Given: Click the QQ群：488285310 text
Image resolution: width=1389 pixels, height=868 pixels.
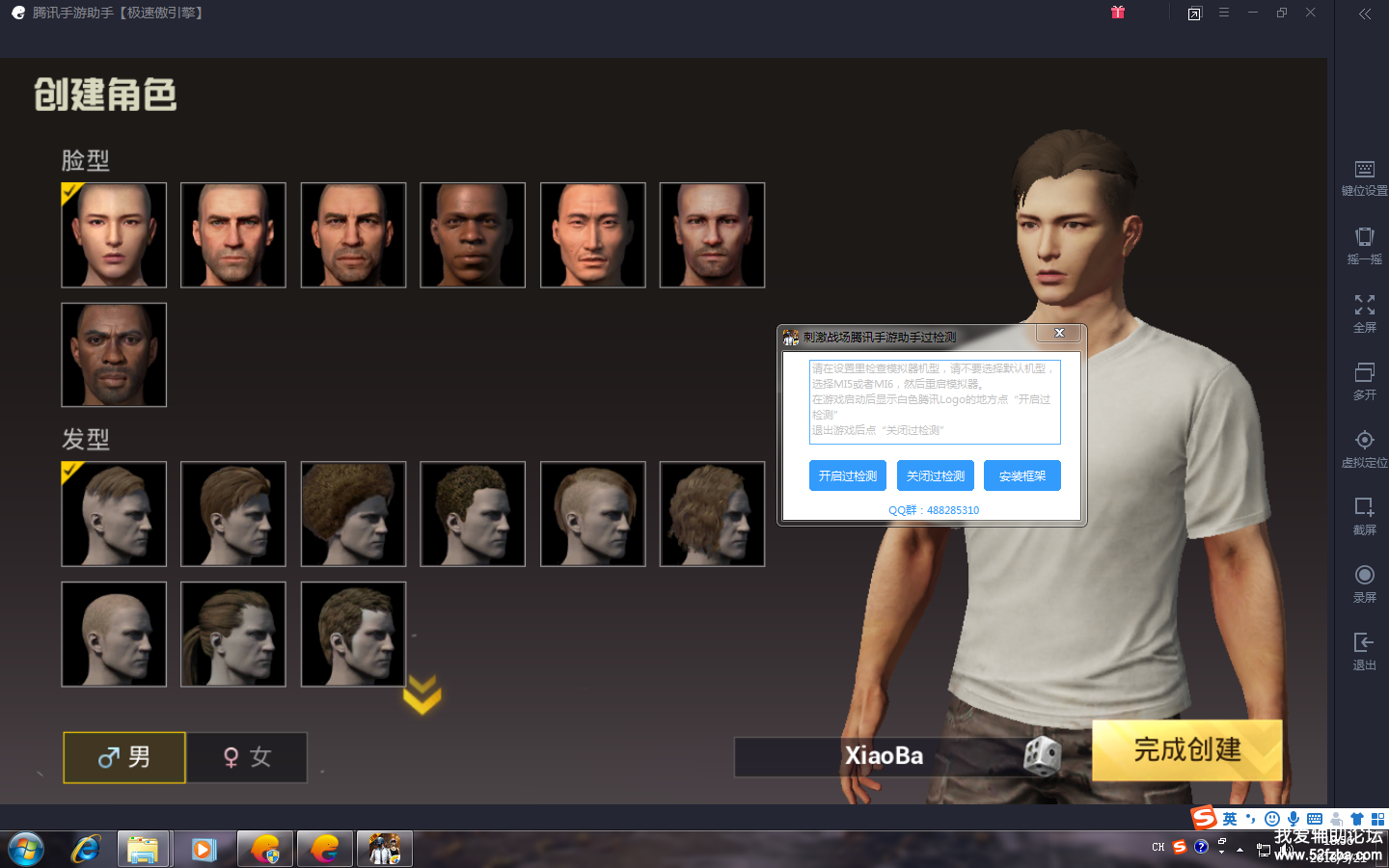Looking at the screenshot, I should [x=934, y=510].
